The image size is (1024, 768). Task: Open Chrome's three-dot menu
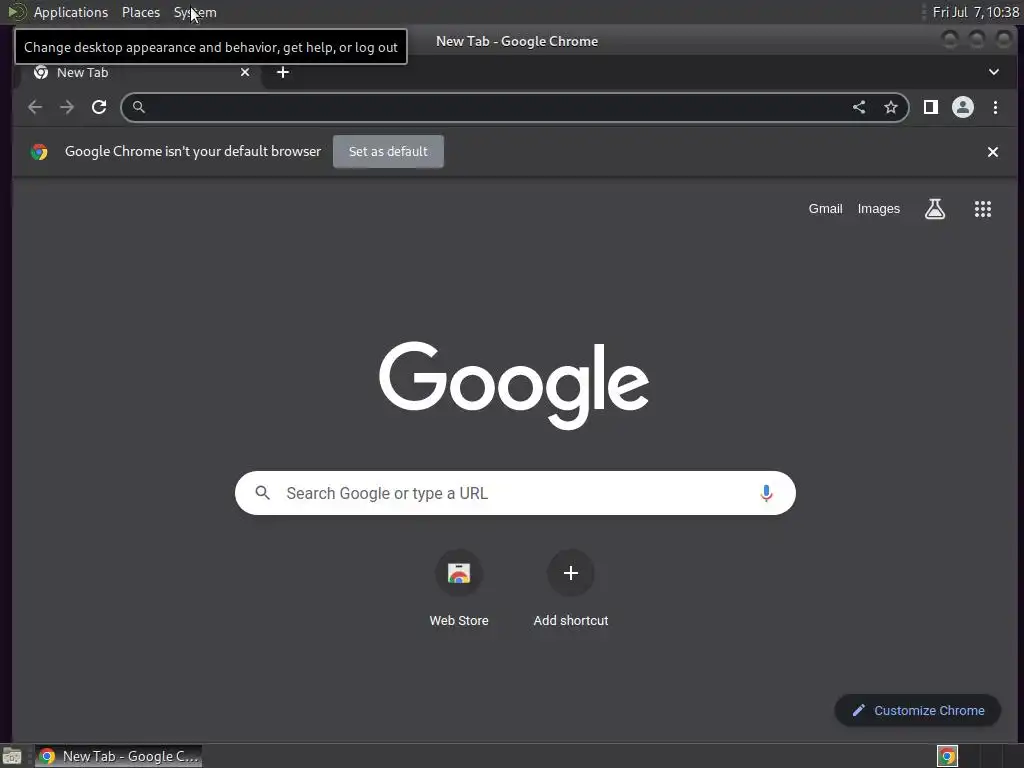995,107
